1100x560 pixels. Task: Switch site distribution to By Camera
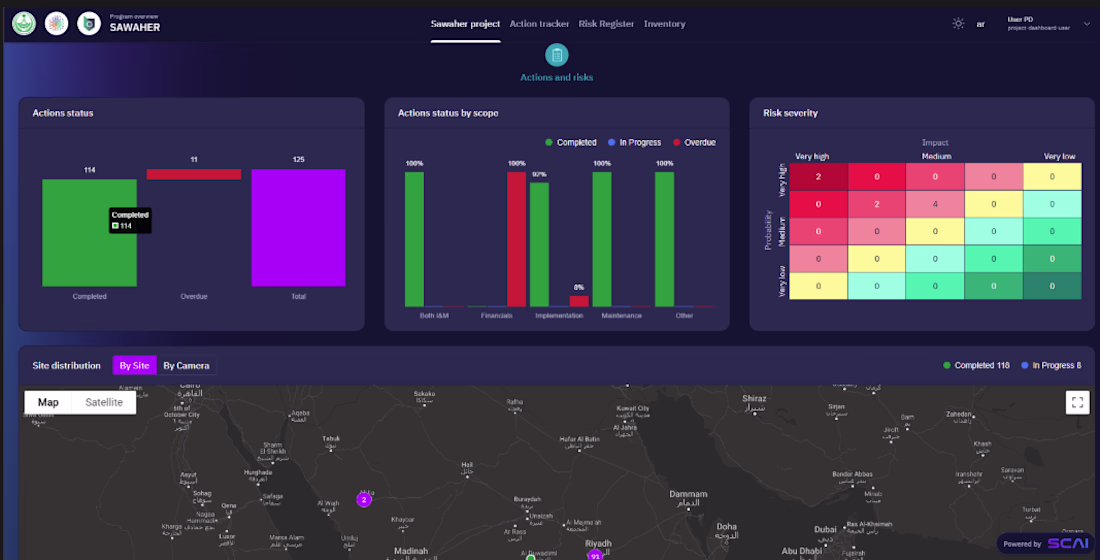[x=186, y=366]
